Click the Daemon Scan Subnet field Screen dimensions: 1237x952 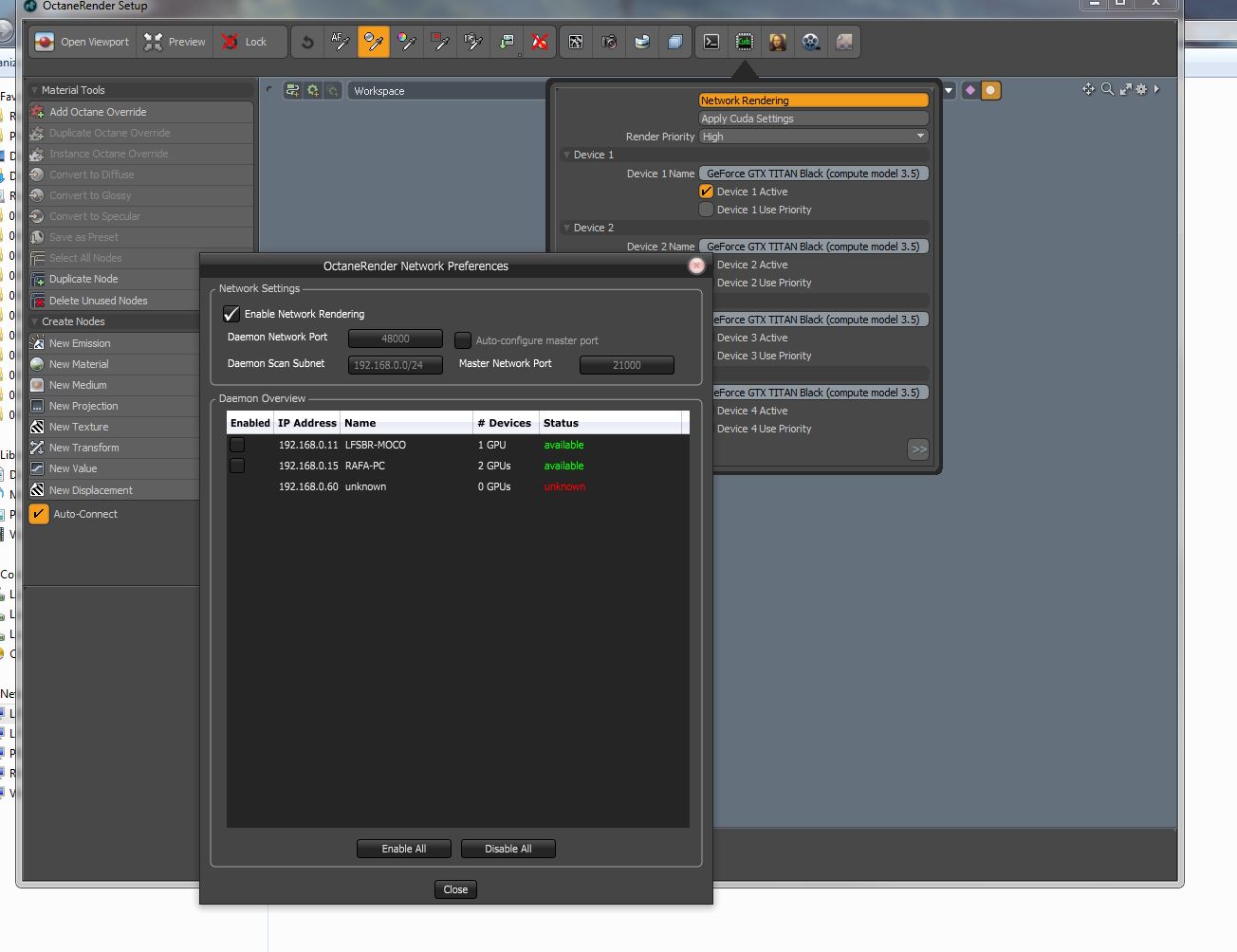(396, 365)
